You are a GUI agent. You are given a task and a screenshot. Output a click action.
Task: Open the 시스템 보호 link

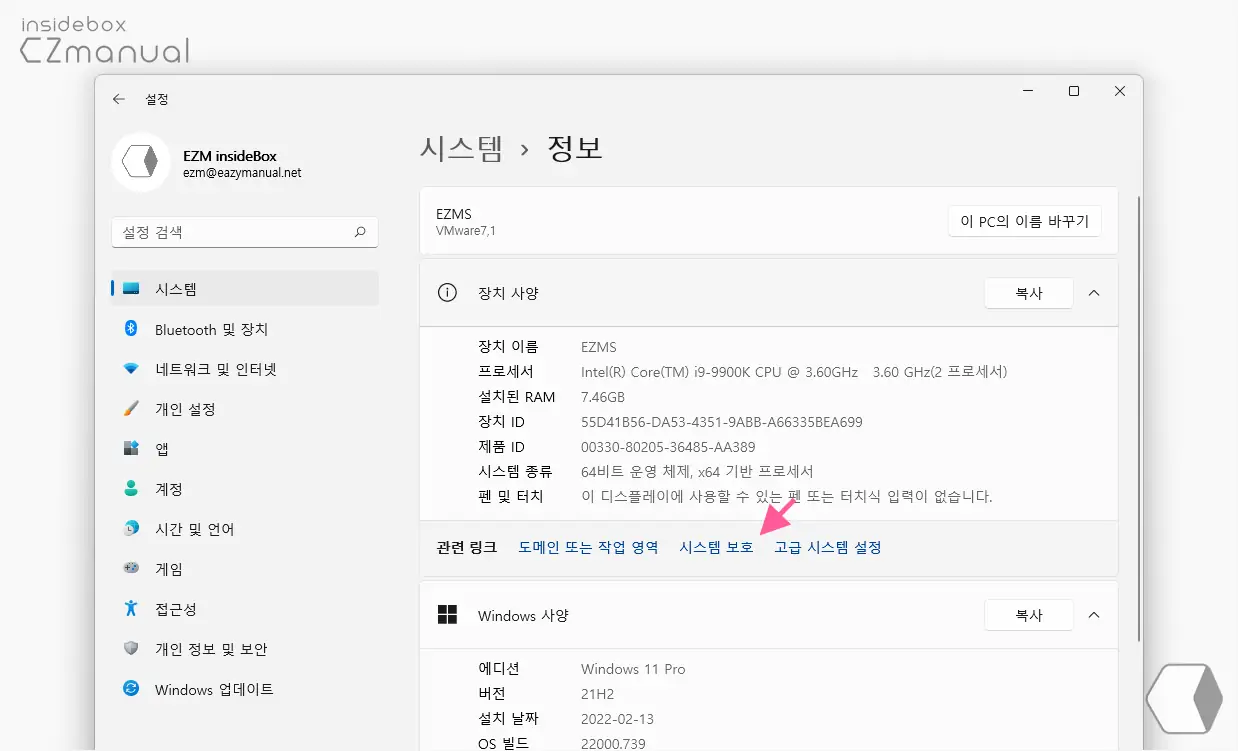[716, 548]
